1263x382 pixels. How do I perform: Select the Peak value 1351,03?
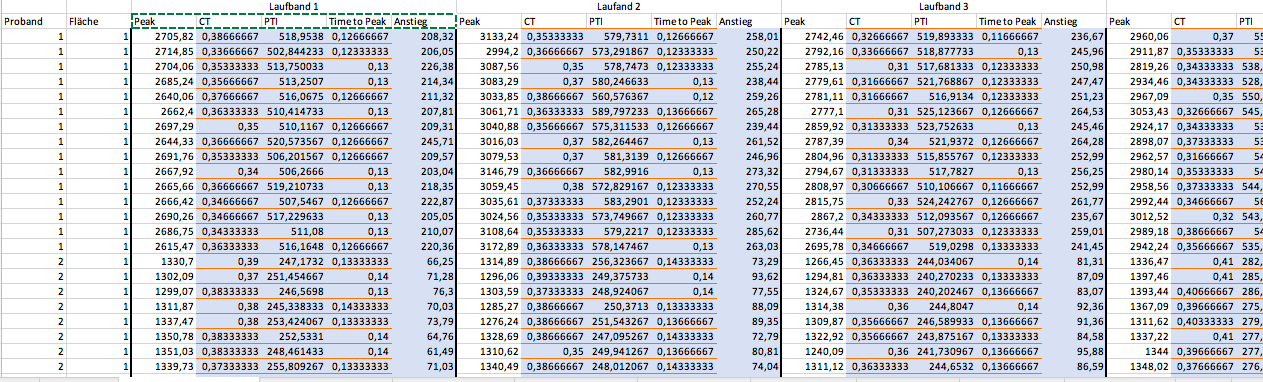point(164,351)
